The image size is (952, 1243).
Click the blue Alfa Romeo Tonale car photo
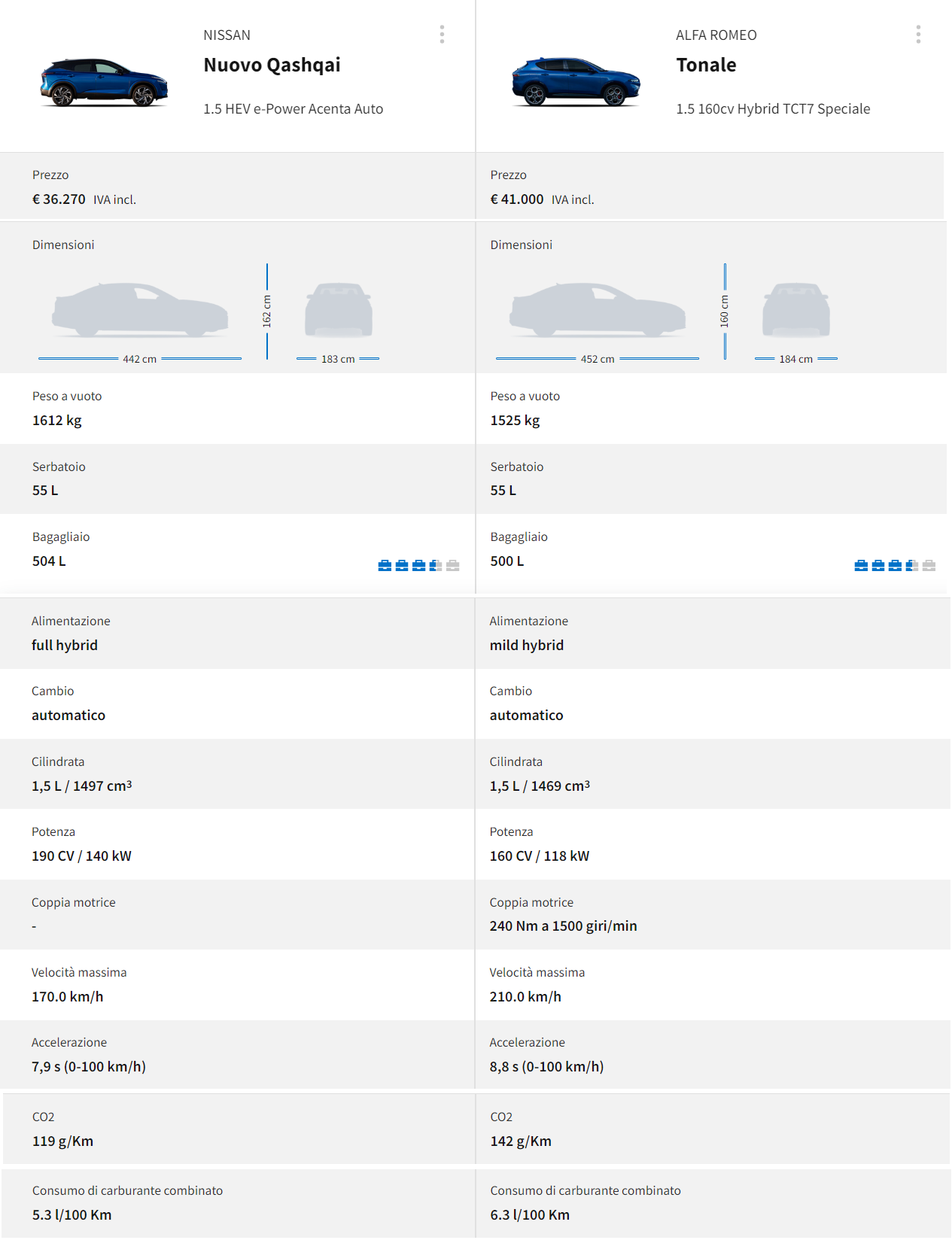click(576, 81)
